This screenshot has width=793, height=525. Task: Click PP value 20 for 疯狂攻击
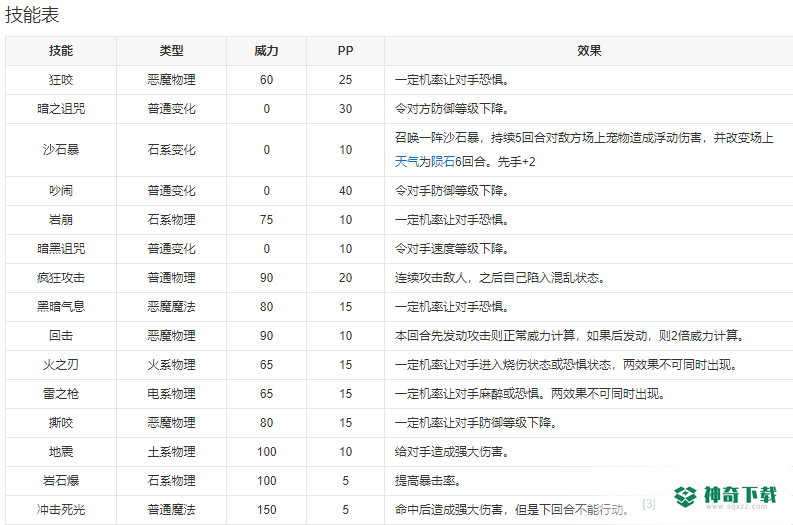click(x=345, y=278)
